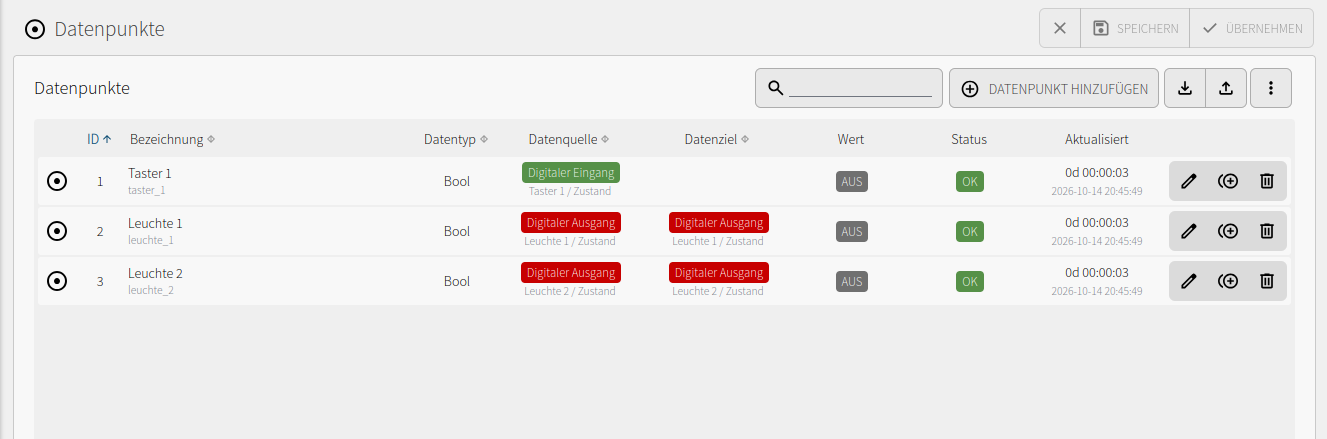This screenshot has height=439, width=1327.
Task: Click Taster 1 / Zustand source text
Action: click(x=570, y=191)
